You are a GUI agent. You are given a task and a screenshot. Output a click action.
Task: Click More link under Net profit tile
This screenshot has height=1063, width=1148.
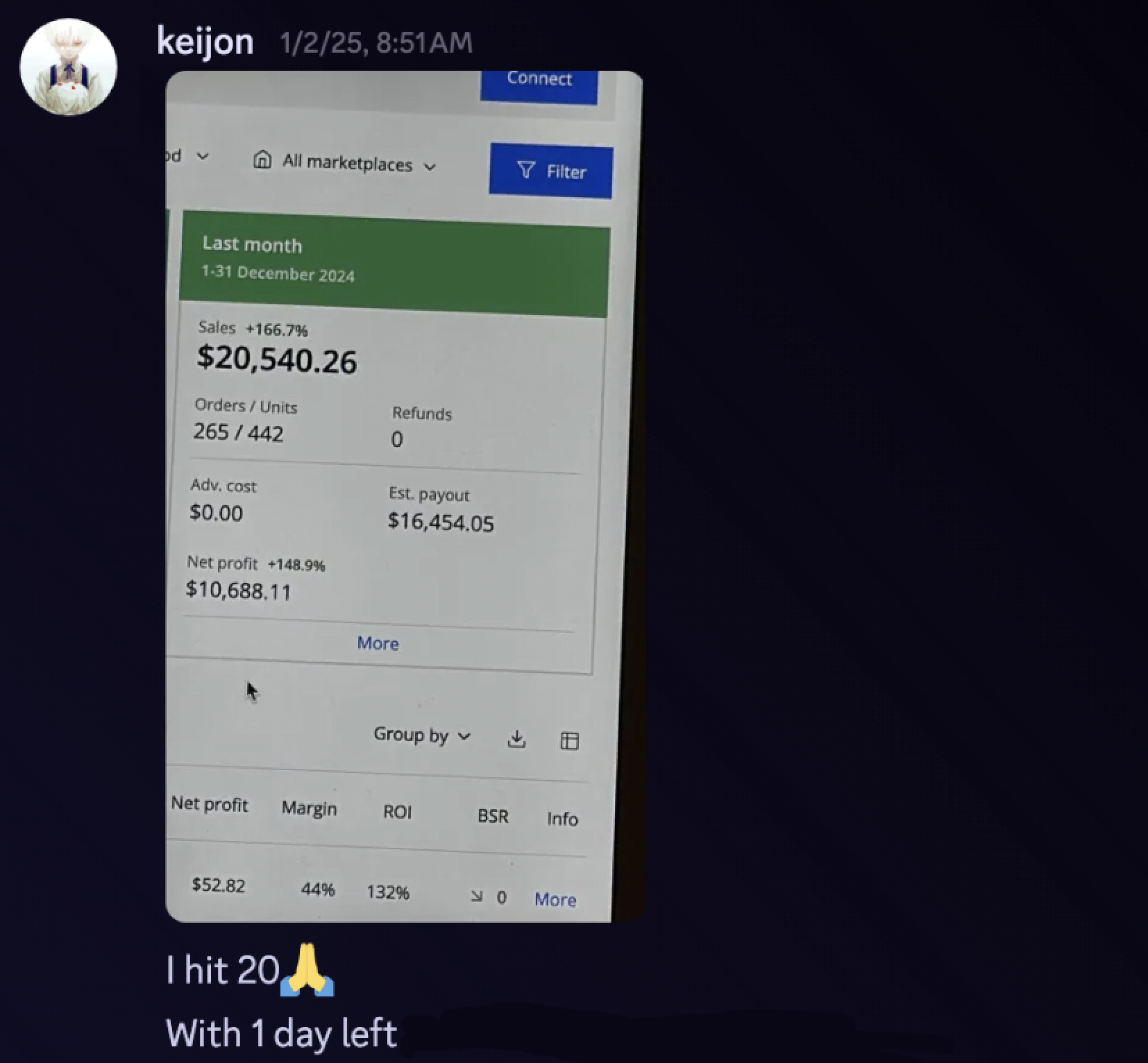tap(378, 643)
